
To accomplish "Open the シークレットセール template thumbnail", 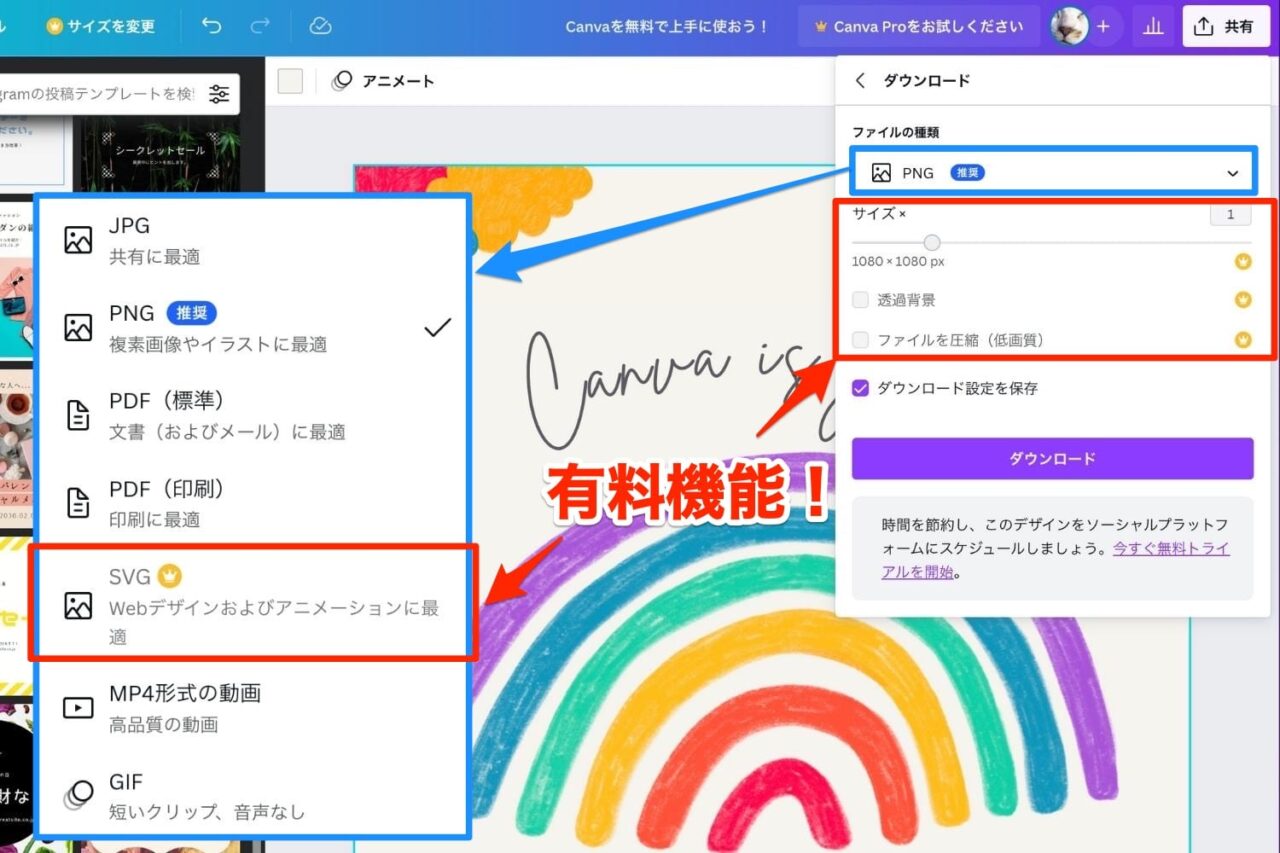I will pyautogui.click(x=160, y=152).
